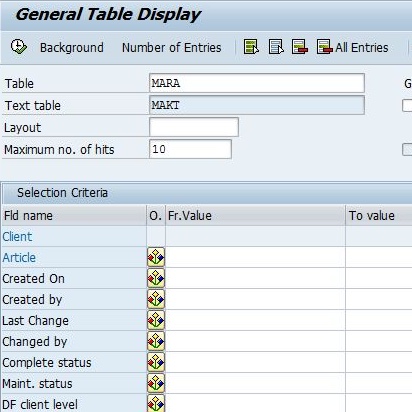The width and height of the screenshot is (412, 412).
Task: Click the Background button
Action: 72,48
